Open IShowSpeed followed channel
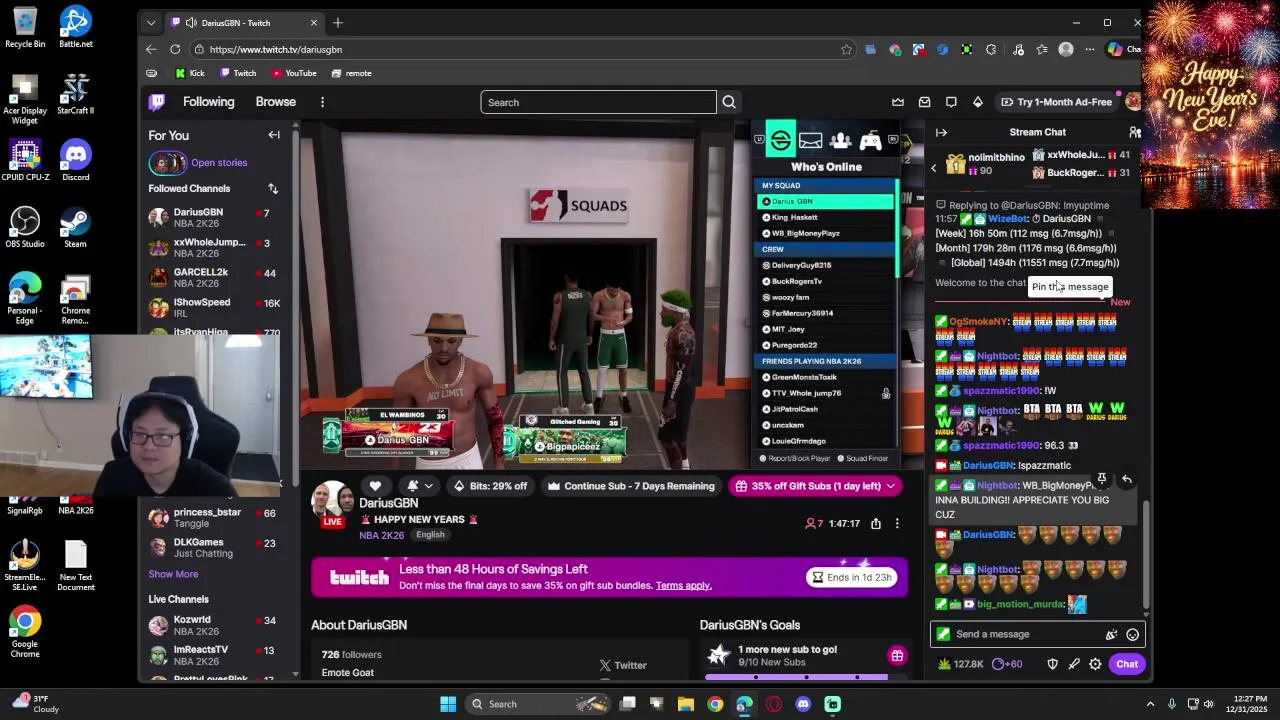 [x=215, y=307]
